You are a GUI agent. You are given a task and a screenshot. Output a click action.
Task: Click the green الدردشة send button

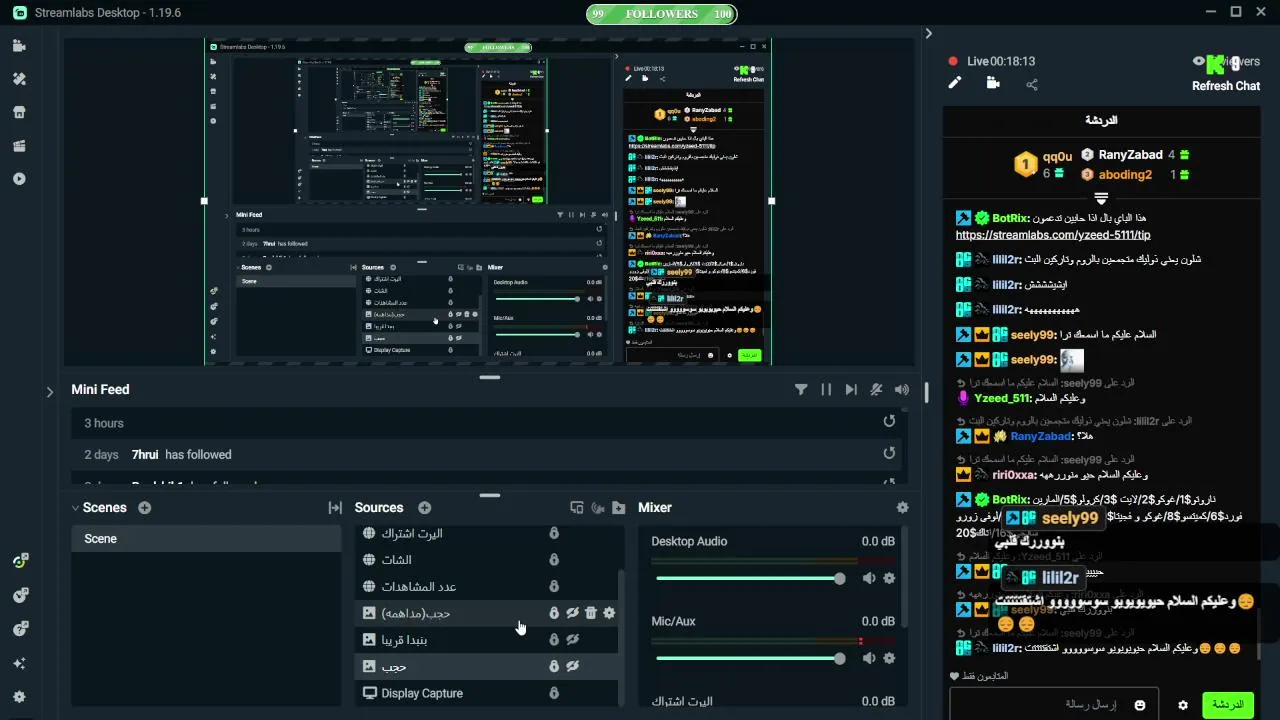(1227, 705)
